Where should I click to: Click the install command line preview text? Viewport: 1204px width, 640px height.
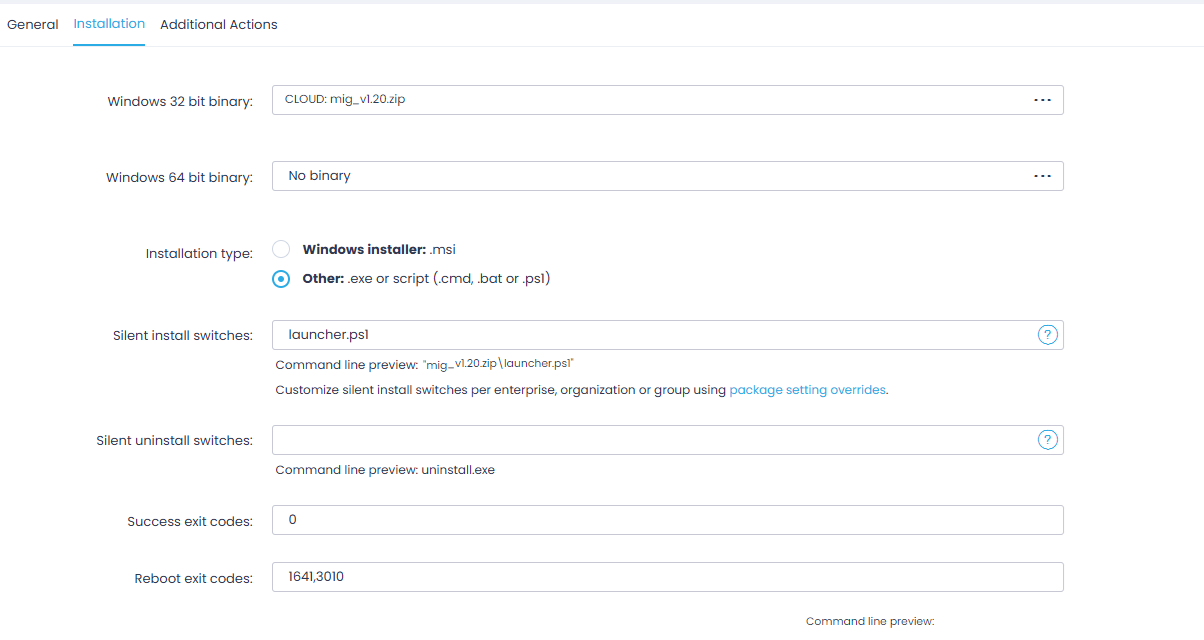pyautogui.click(x=425, y=364)
